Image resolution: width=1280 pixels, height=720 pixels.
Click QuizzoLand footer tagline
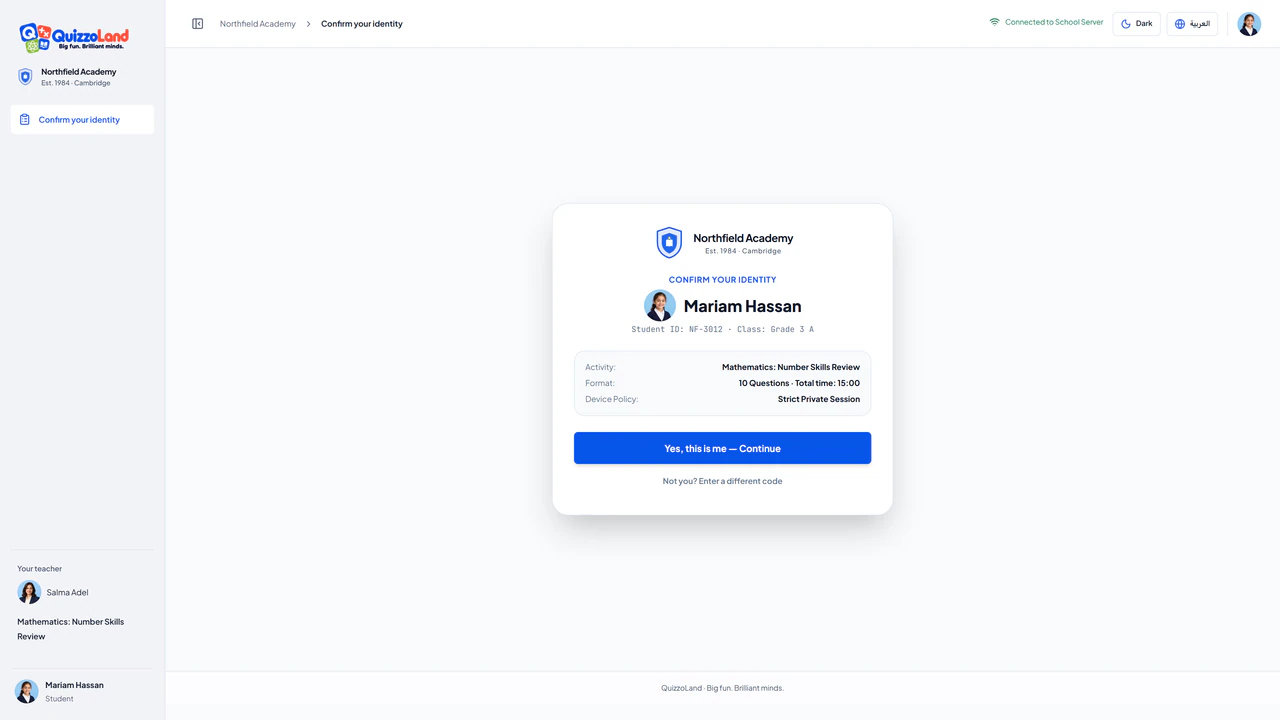pos(722,688)
